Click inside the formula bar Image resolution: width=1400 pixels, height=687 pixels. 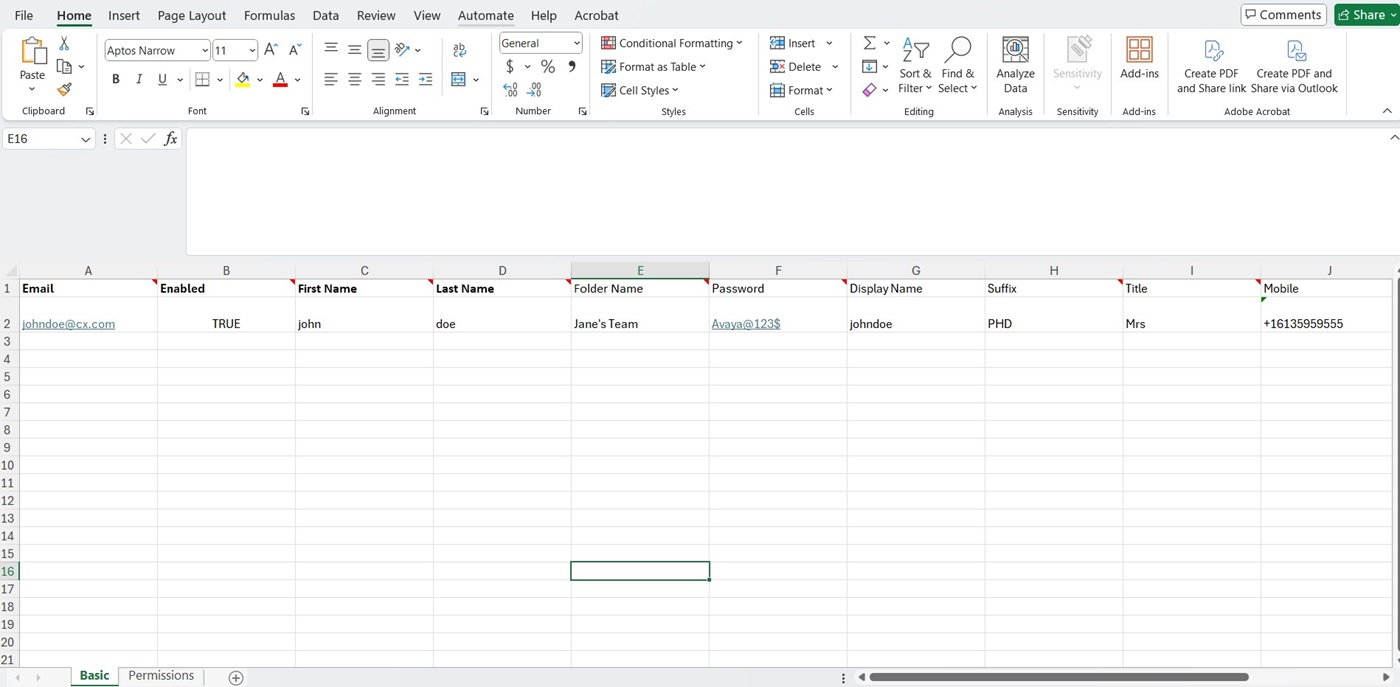pyautogui.click(x=790, y=191)
